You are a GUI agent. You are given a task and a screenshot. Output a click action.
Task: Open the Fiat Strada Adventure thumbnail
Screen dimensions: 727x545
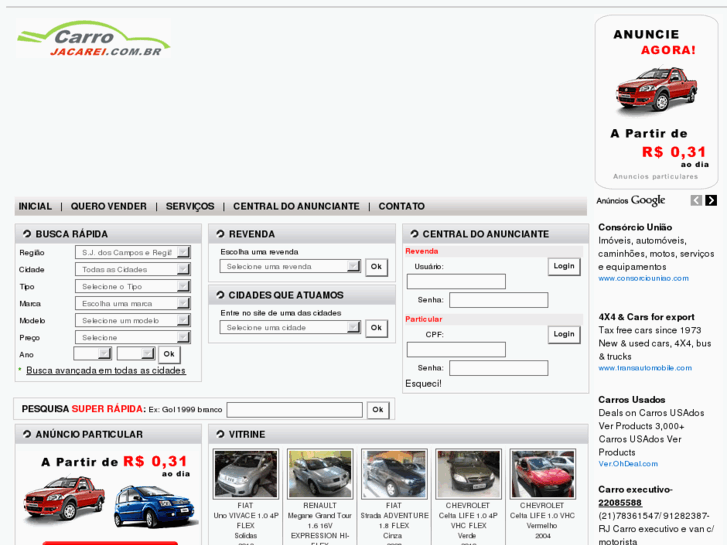[394, 474]
